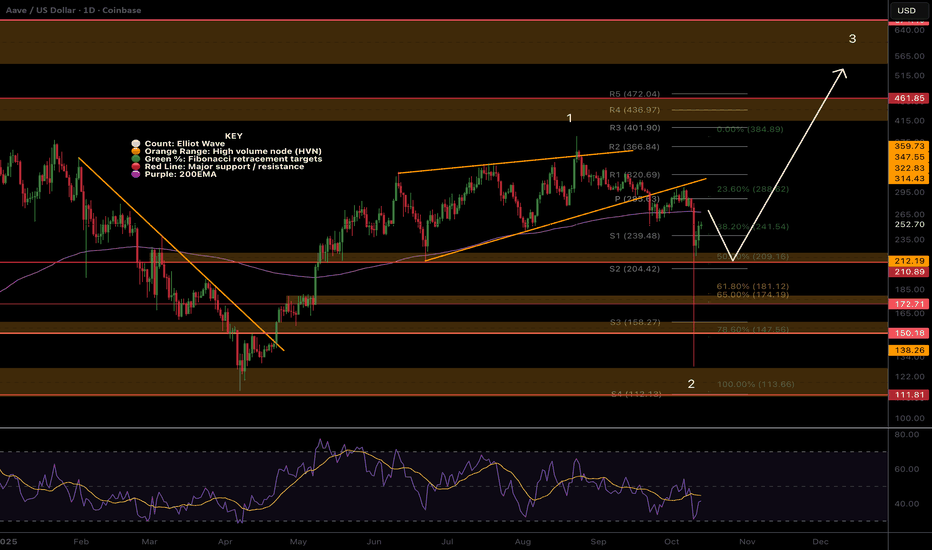
Task: Click the current price label 252.70
Action: point(908,227)
